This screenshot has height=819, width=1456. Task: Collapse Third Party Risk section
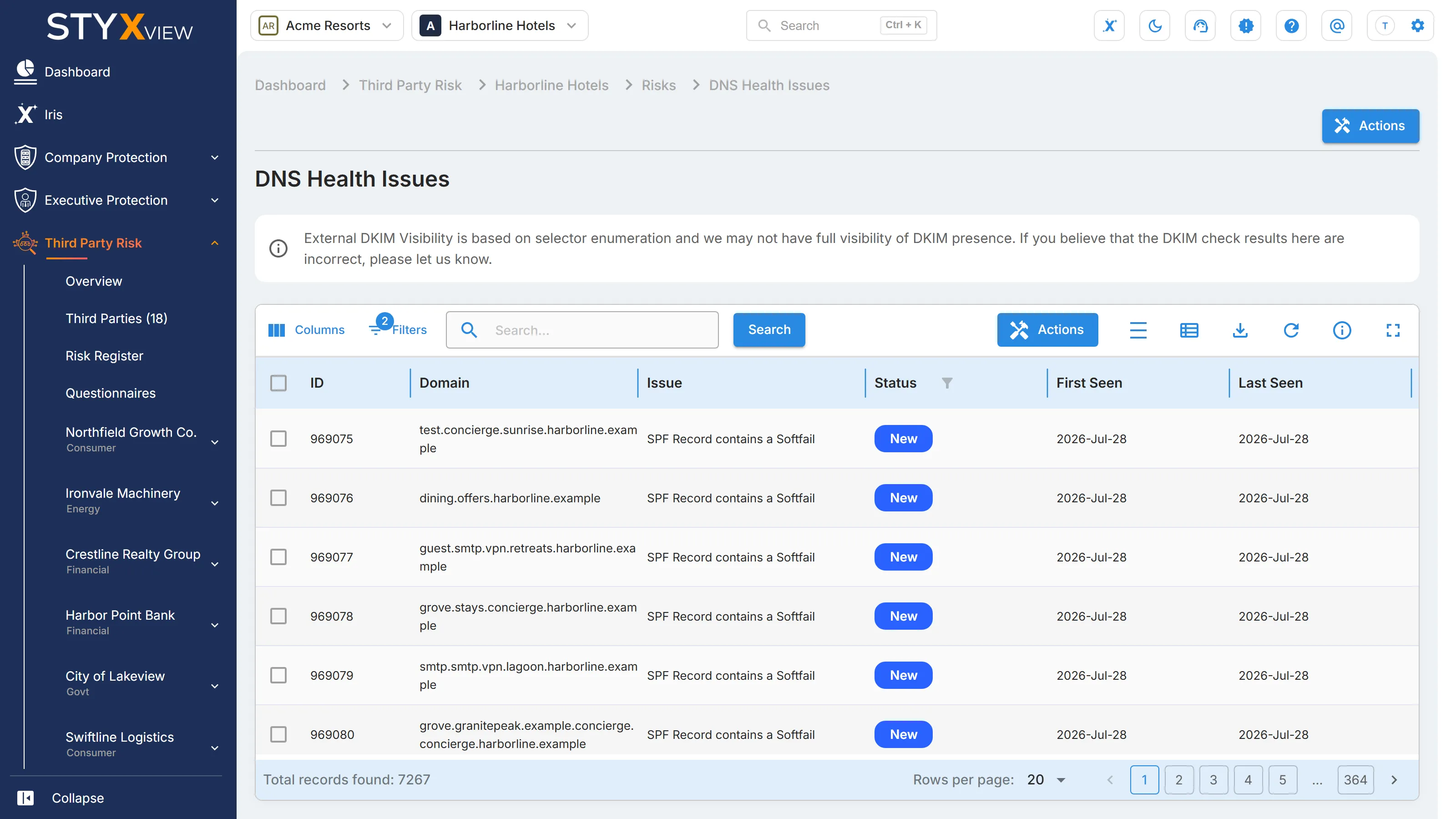pyautogui.click(x=214, y=243)
